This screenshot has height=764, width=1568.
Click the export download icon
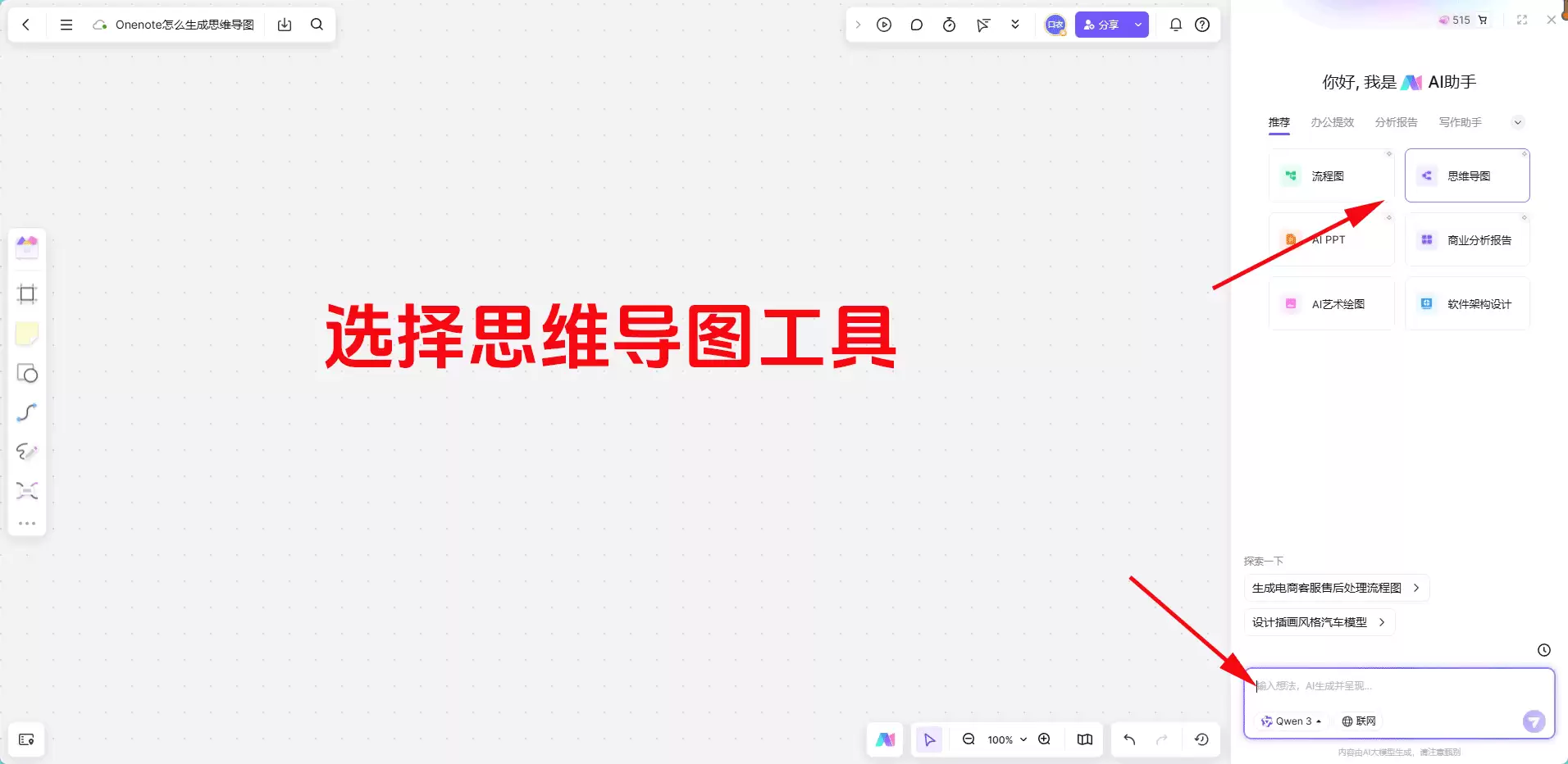point(285,25)
